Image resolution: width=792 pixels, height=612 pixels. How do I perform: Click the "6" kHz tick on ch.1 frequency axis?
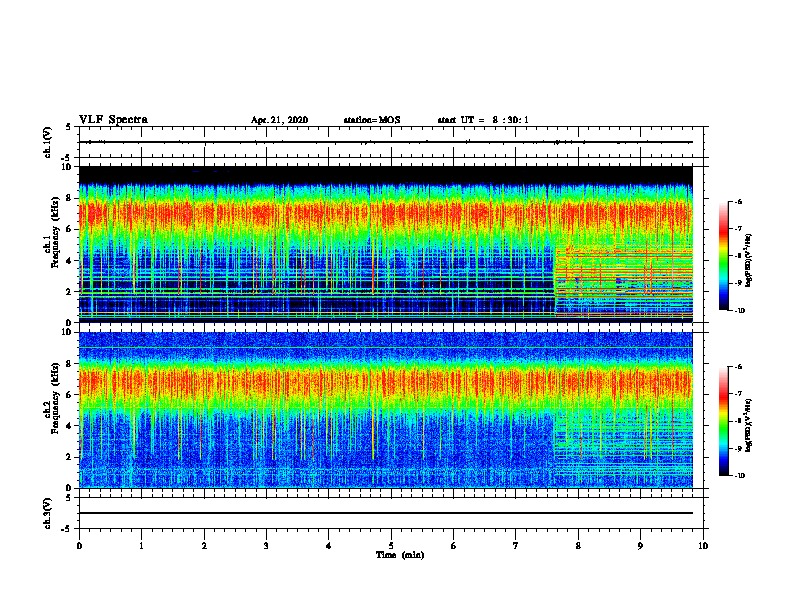click(x=69, y=229)
